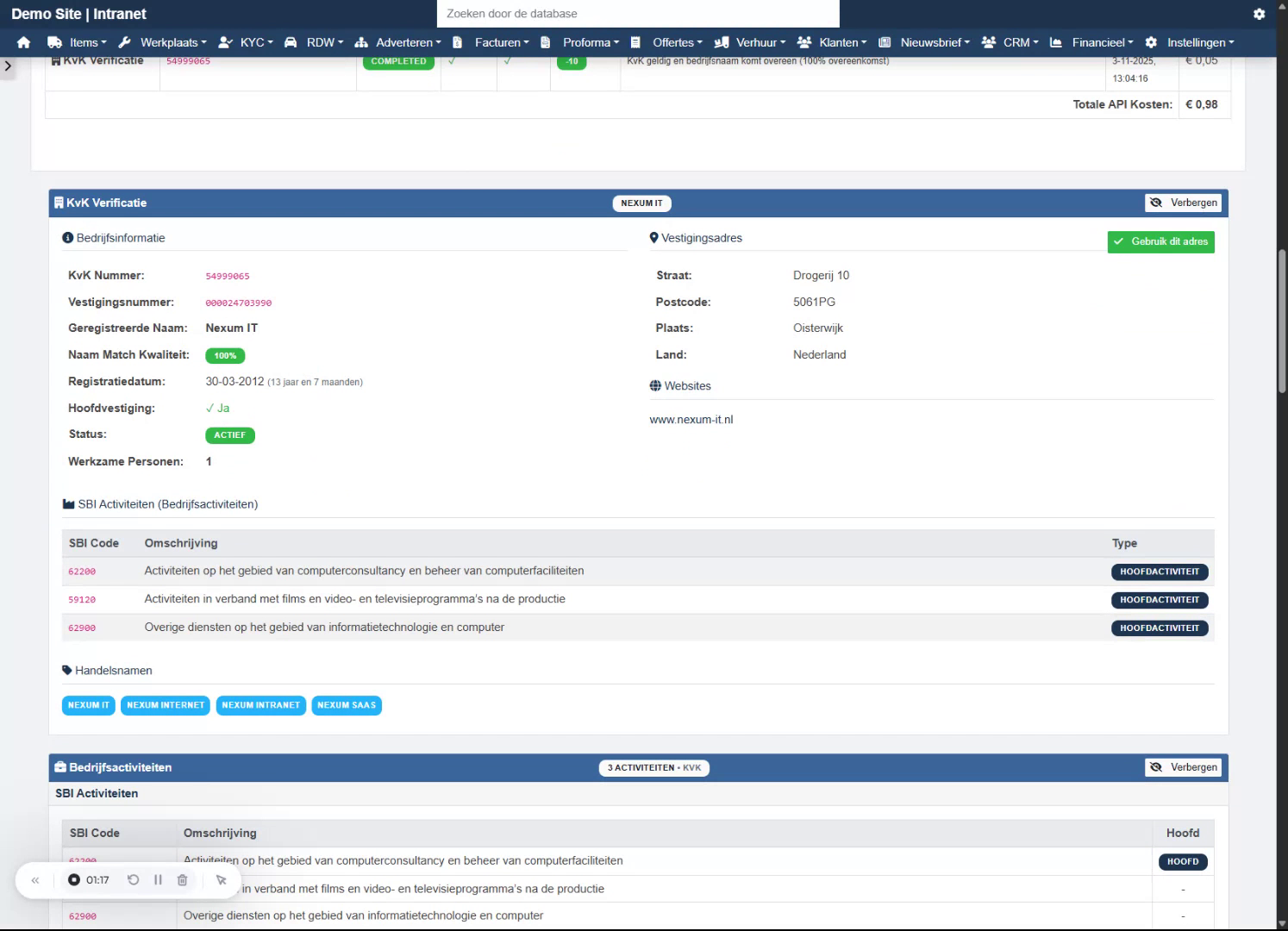Open the www.nexum-it.nl website link
The image size is (1288, 931).
691,420
